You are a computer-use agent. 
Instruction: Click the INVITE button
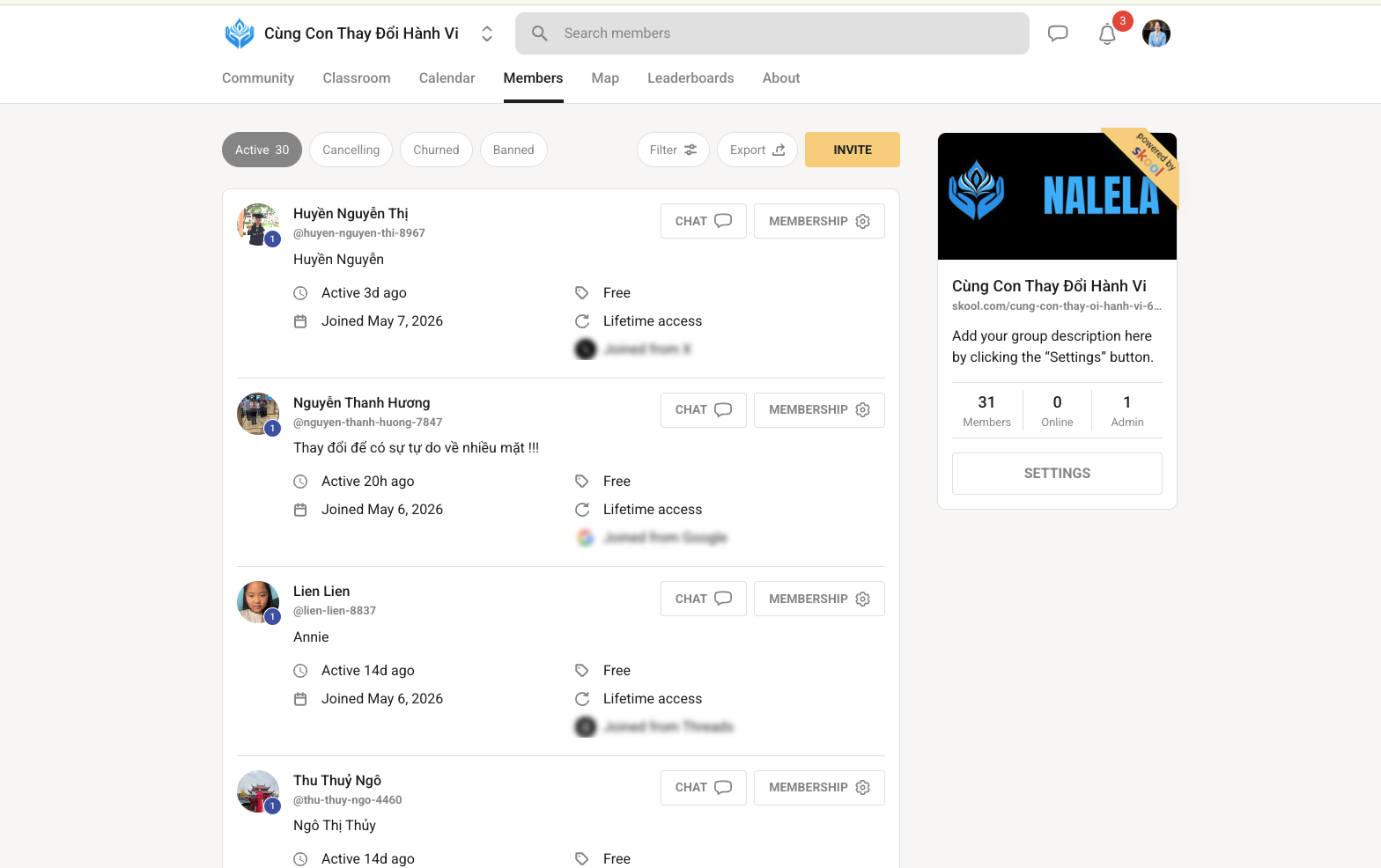853,150
